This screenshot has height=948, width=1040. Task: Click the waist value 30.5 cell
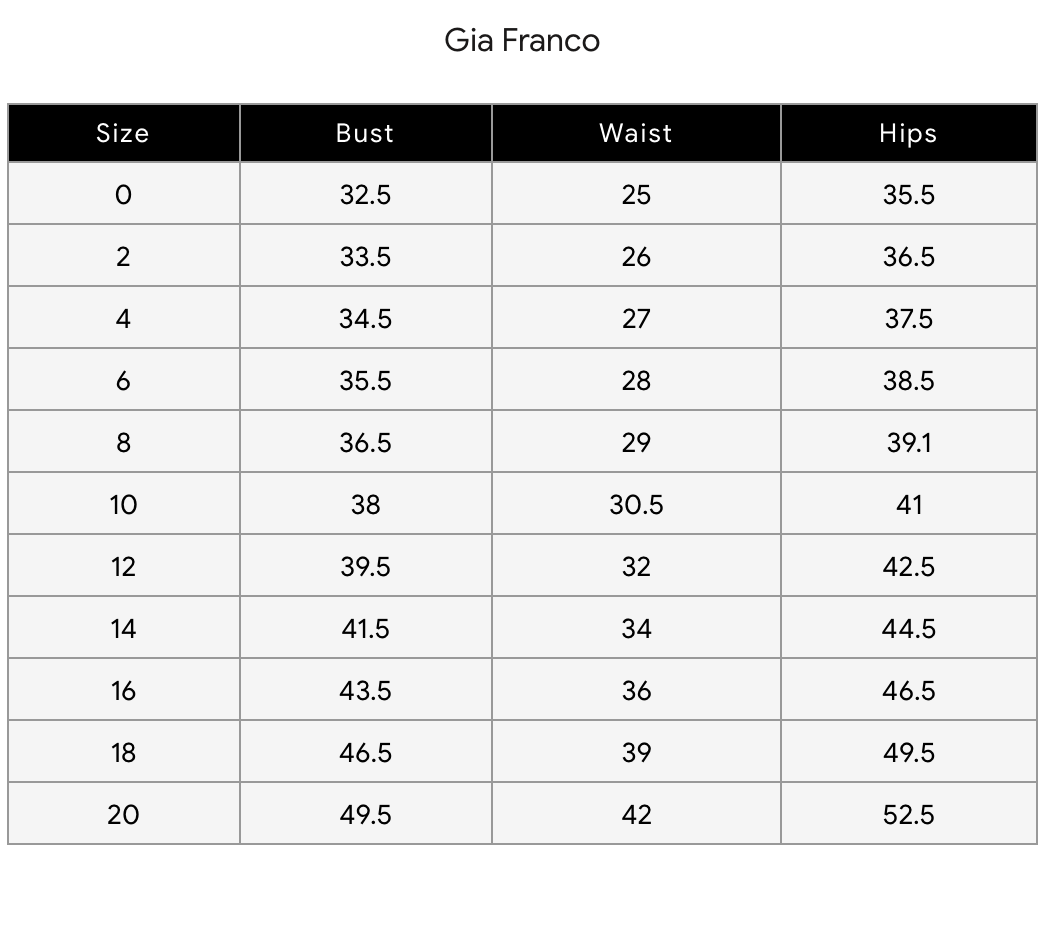[636, 504]
